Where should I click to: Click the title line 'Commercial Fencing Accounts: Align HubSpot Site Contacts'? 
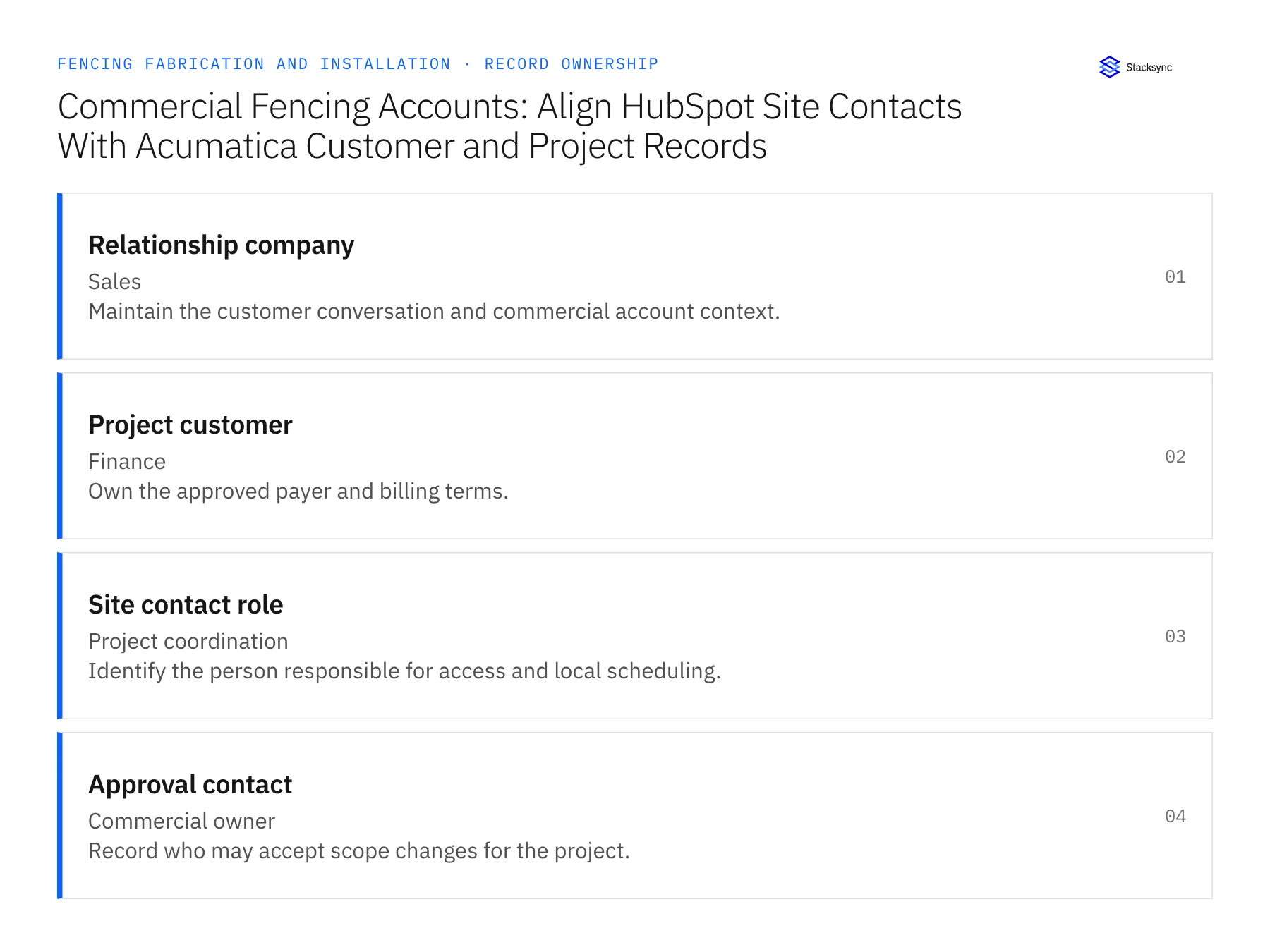click(x=509, y=106)
